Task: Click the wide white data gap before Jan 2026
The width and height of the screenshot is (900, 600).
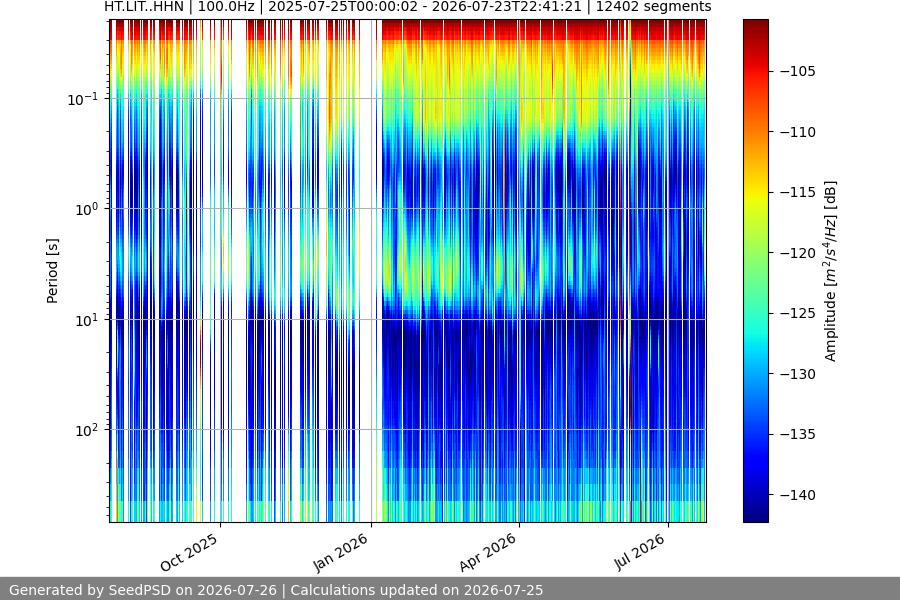Action: (x=368, y=270)
